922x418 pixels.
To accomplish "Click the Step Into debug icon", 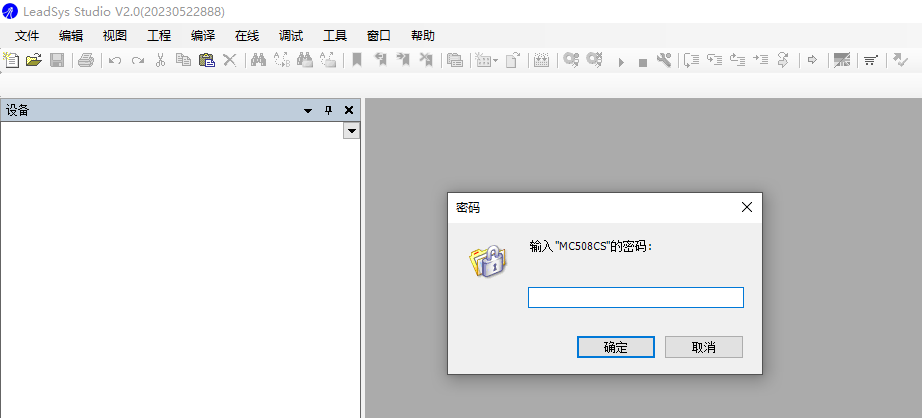I will [x=714, y=60].
